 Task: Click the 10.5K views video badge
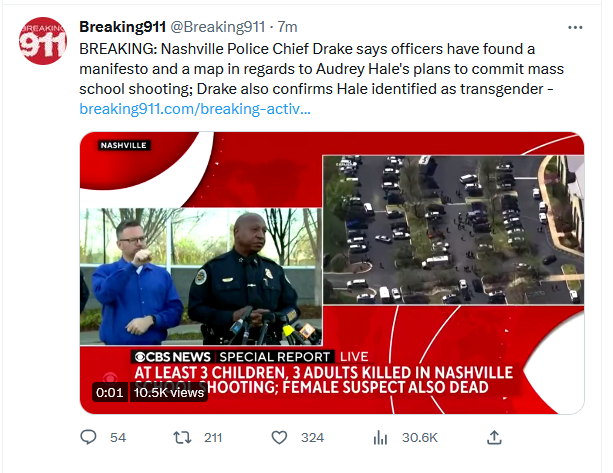coord(169,392)
